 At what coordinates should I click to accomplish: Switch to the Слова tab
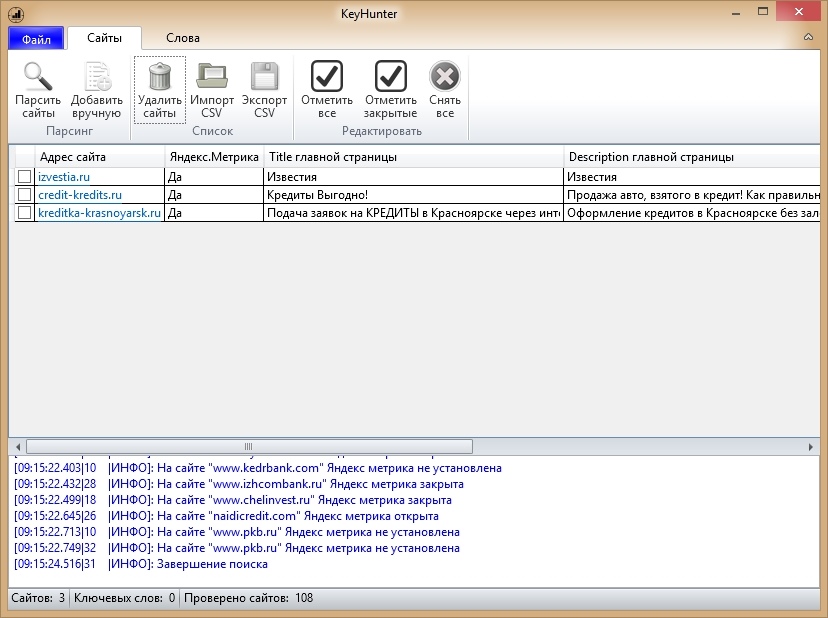tap(183, 38)
